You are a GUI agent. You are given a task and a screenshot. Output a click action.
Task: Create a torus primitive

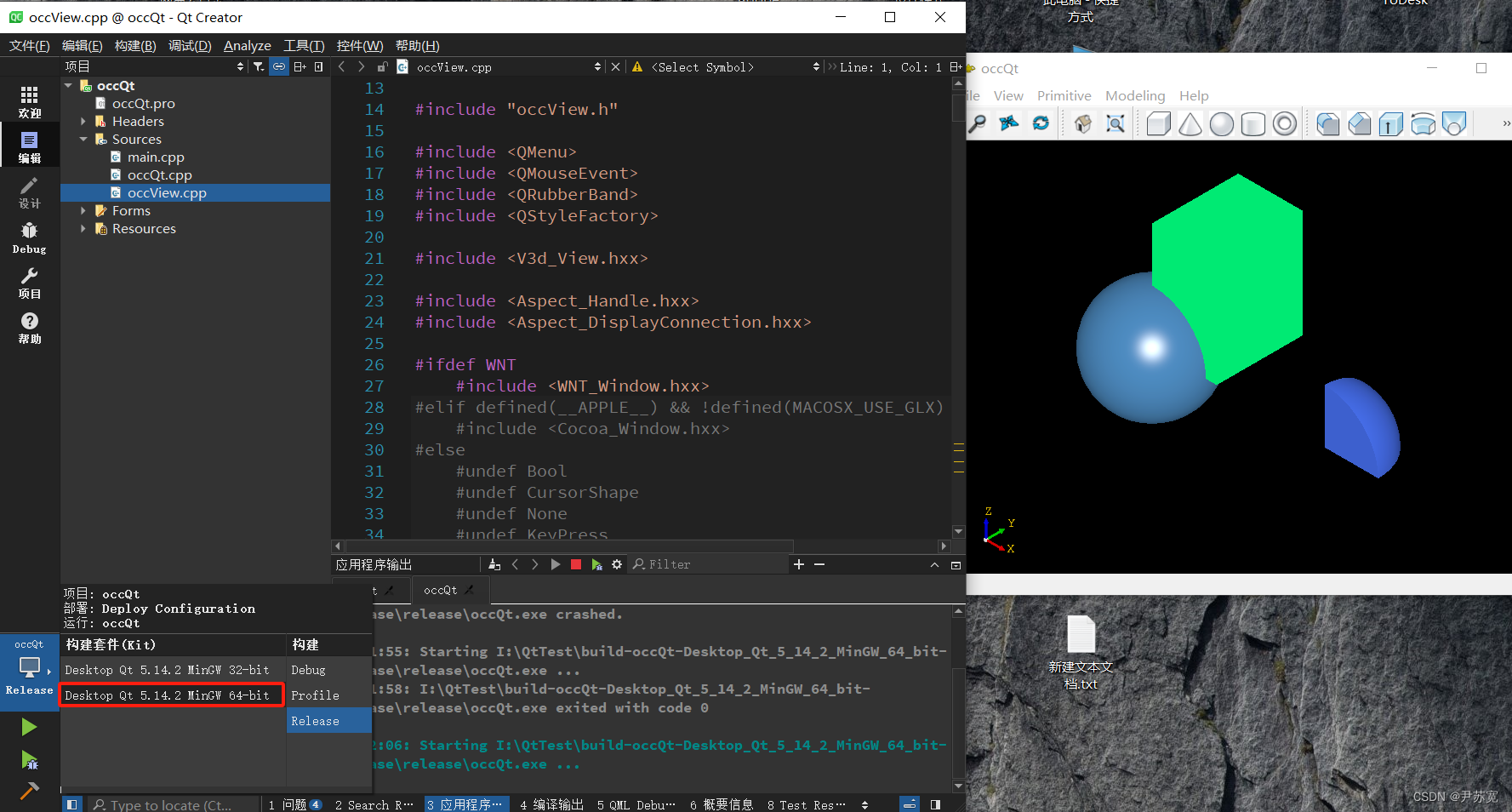(1285, 123)
